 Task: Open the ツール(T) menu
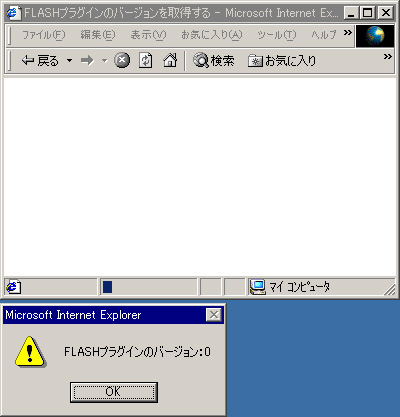[x=276, y=35]
